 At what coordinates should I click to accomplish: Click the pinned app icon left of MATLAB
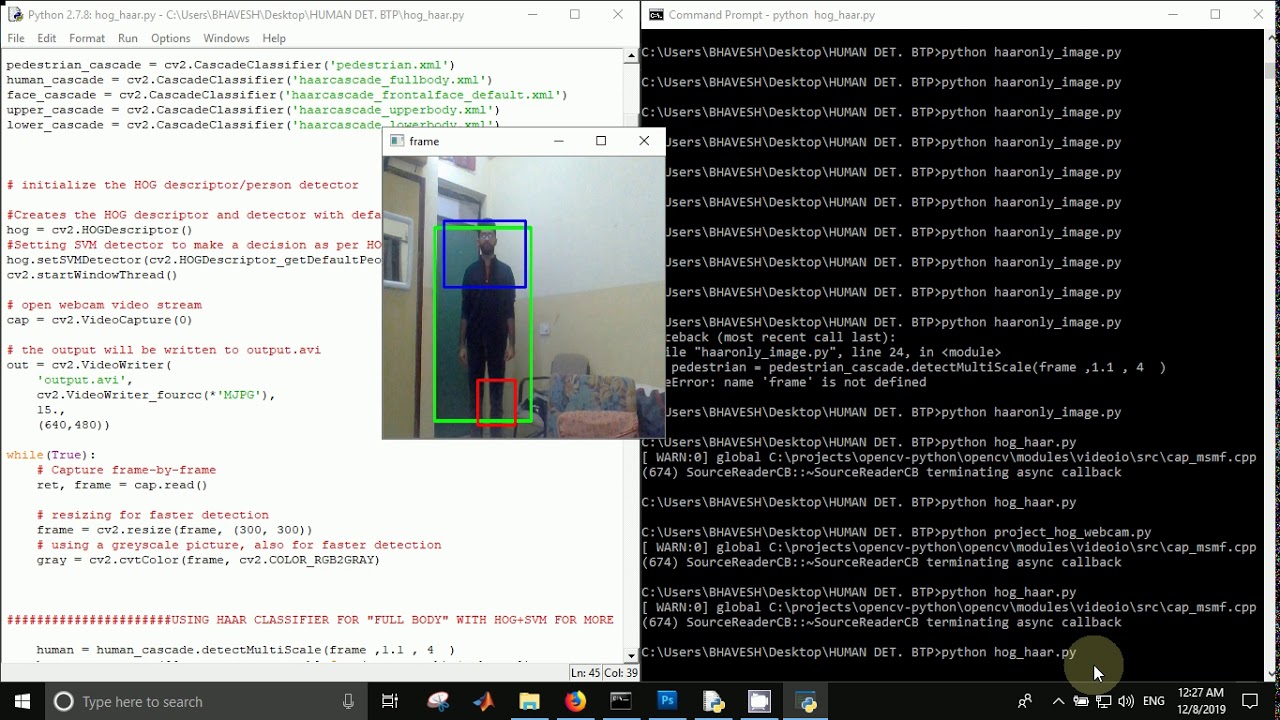pos(437,702)
